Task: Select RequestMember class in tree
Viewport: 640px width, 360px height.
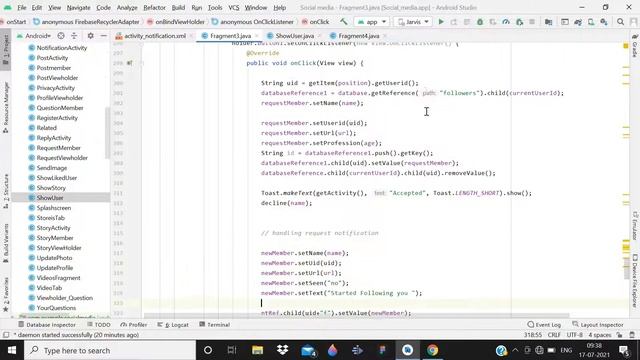Action: point(58,148)
